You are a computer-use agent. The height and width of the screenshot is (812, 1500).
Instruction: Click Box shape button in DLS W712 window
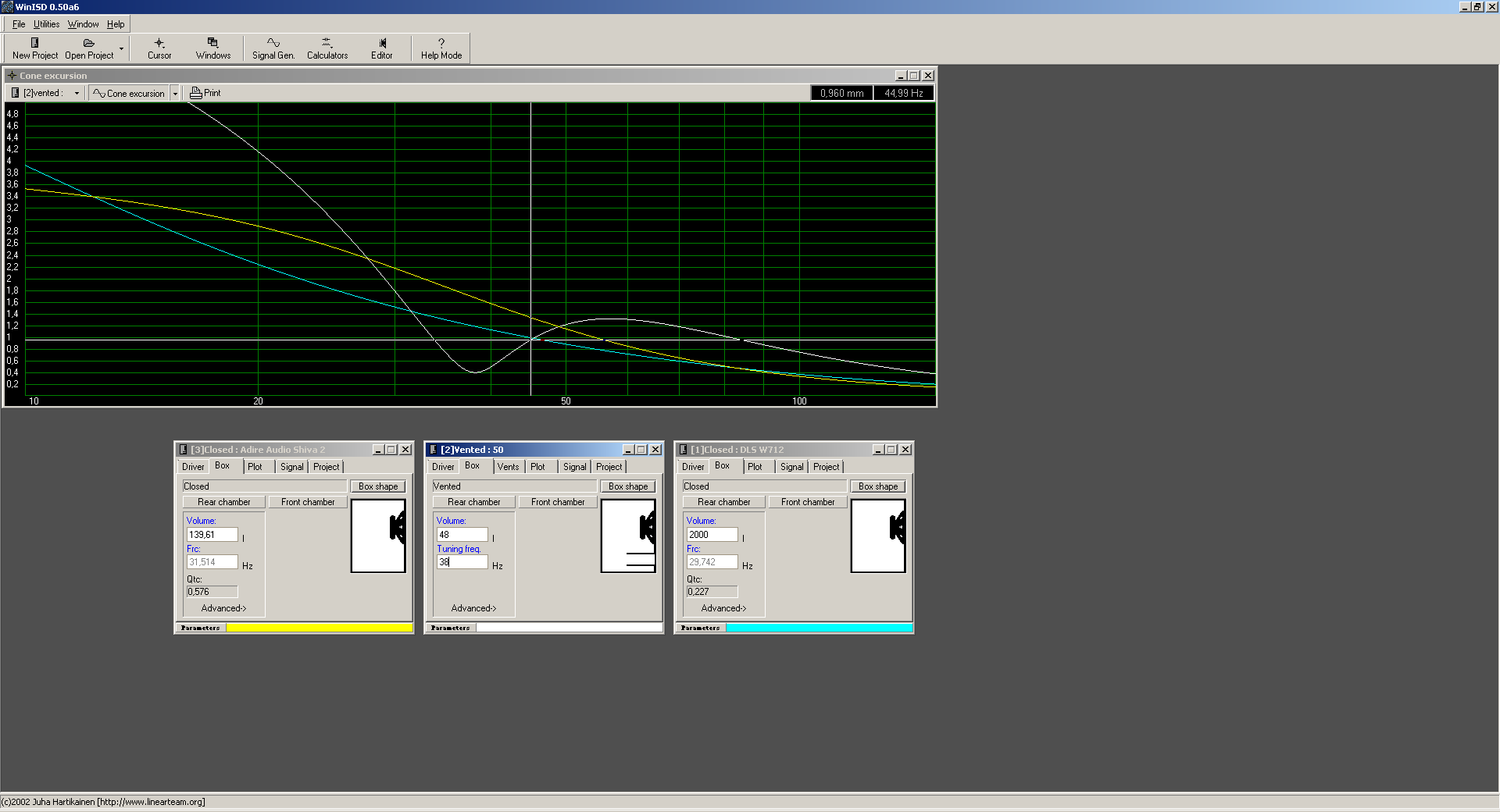[x=877, y=486]
